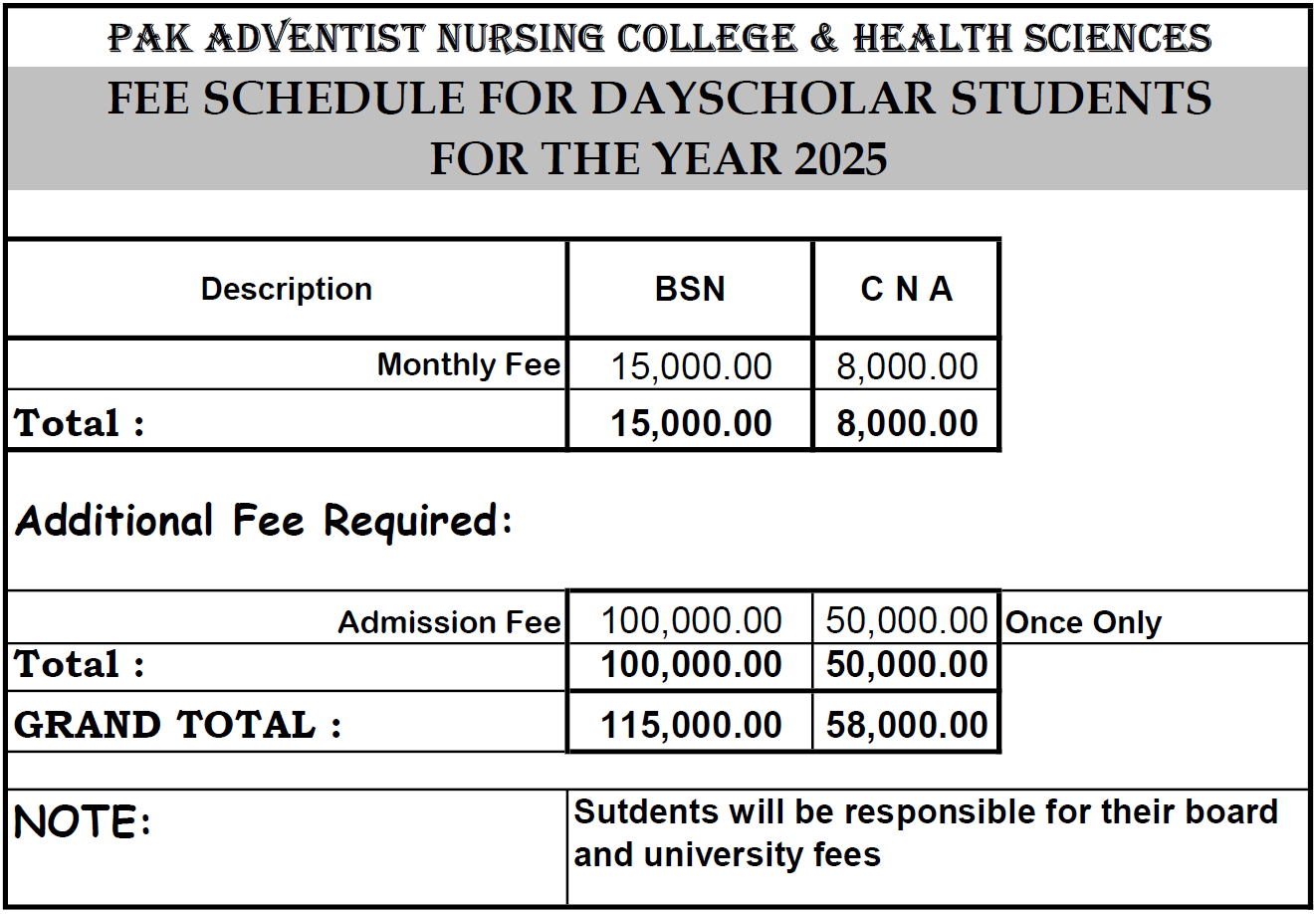Image resolution: width=1316 pixels, height=914 pixels.
Task: Click the Once Only remark text
Action: click(1084, 622)
